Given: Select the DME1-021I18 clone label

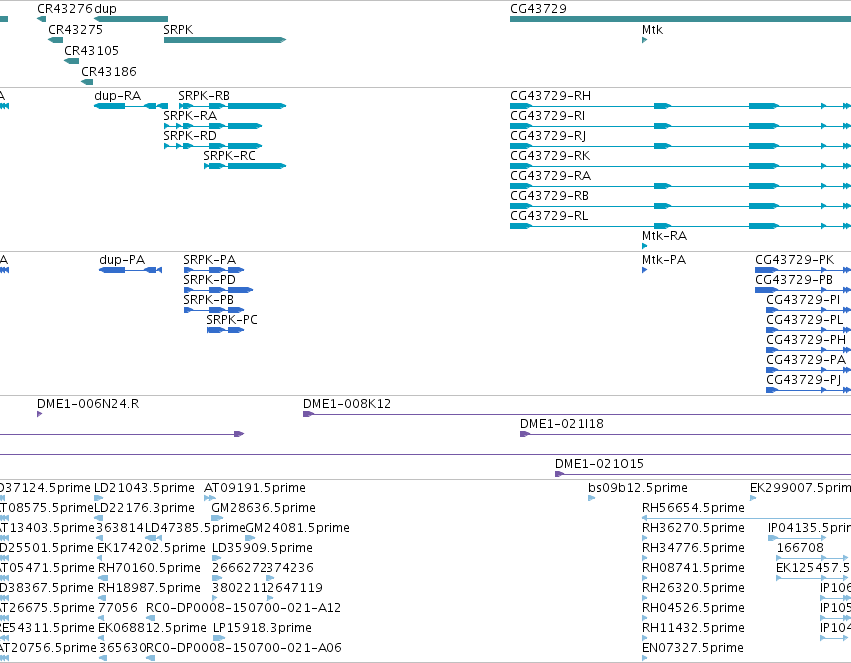Looking at the screenshot, I should tap(562, 424).
